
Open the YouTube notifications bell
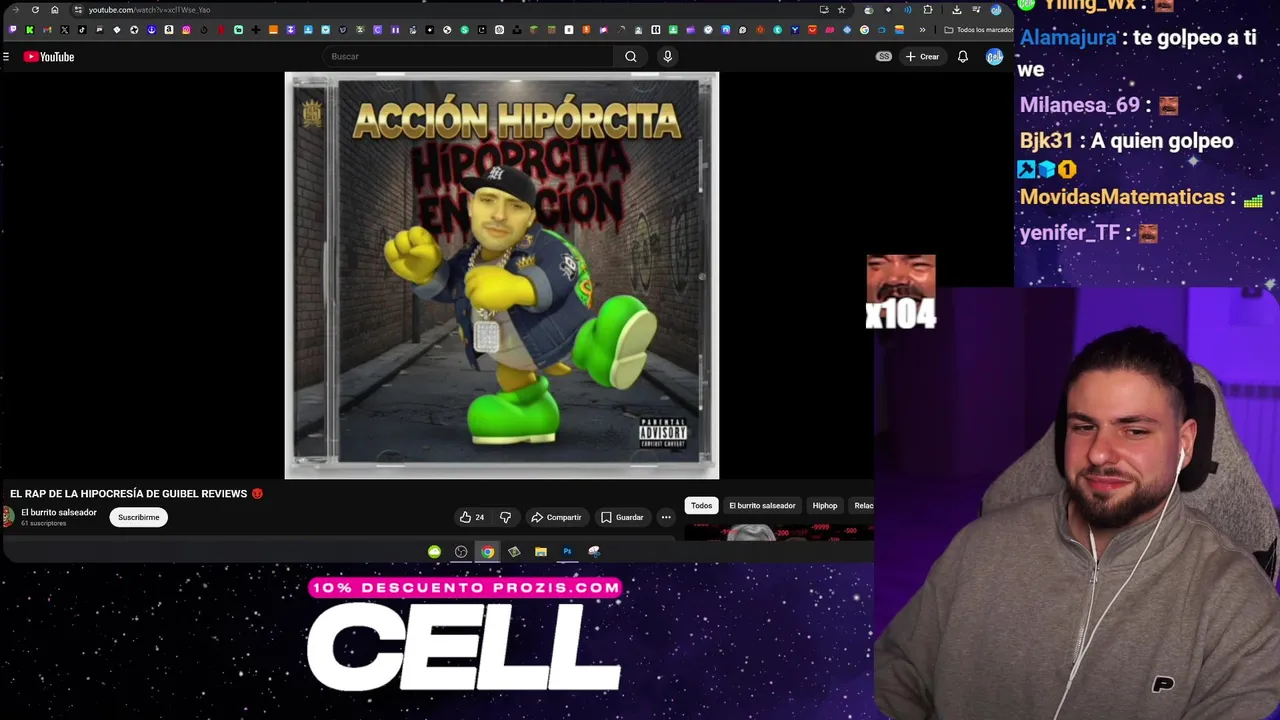tap(963, 57)
